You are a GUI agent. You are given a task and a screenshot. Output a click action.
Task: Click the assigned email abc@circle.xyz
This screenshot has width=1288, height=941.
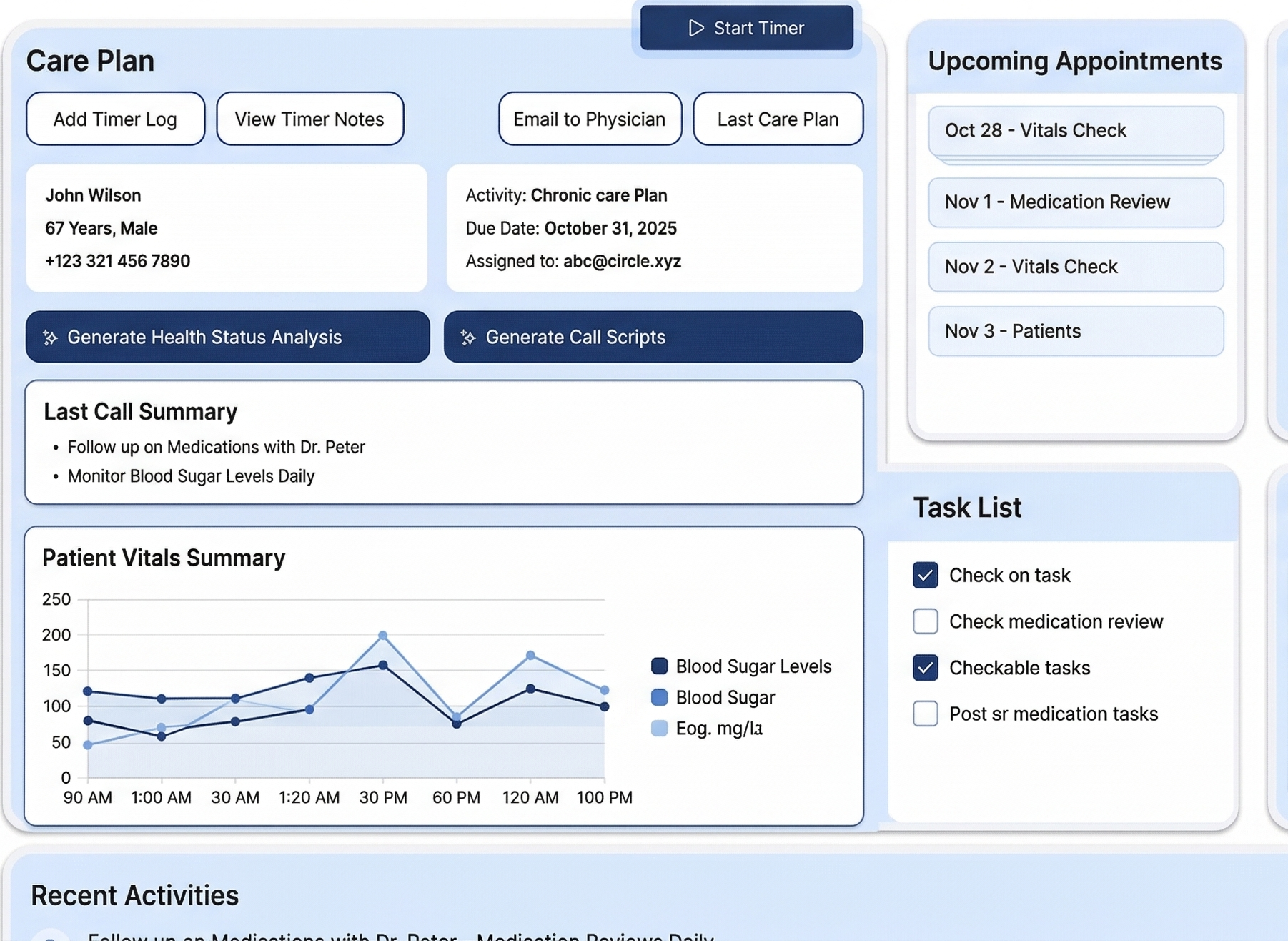[x=620, y=261]
